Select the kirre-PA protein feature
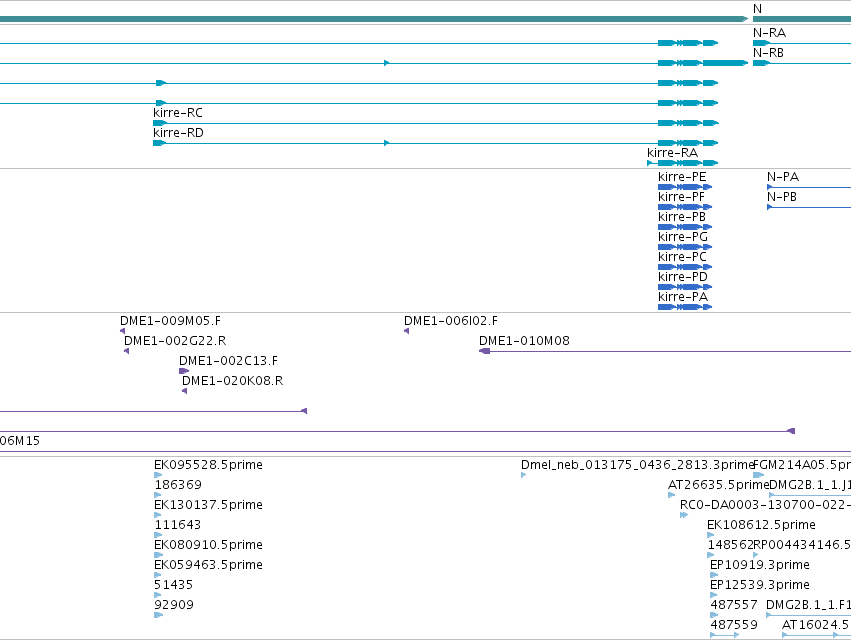The height and width of the screenshot is (640, 851). [684, 307]
